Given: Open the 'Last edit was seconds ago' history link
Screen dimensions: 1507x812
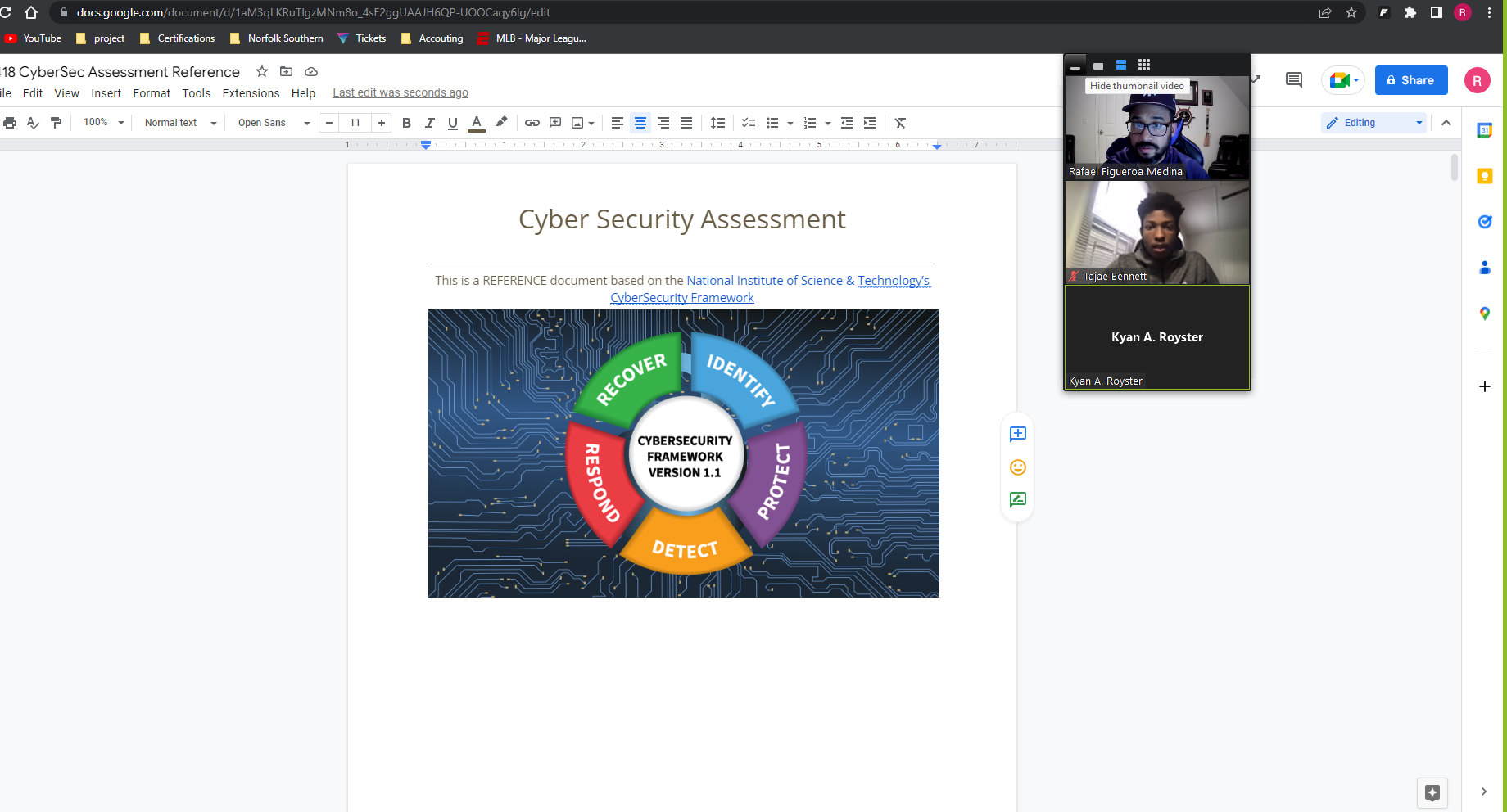Looking at the screenshot, I should pos(401,93).
